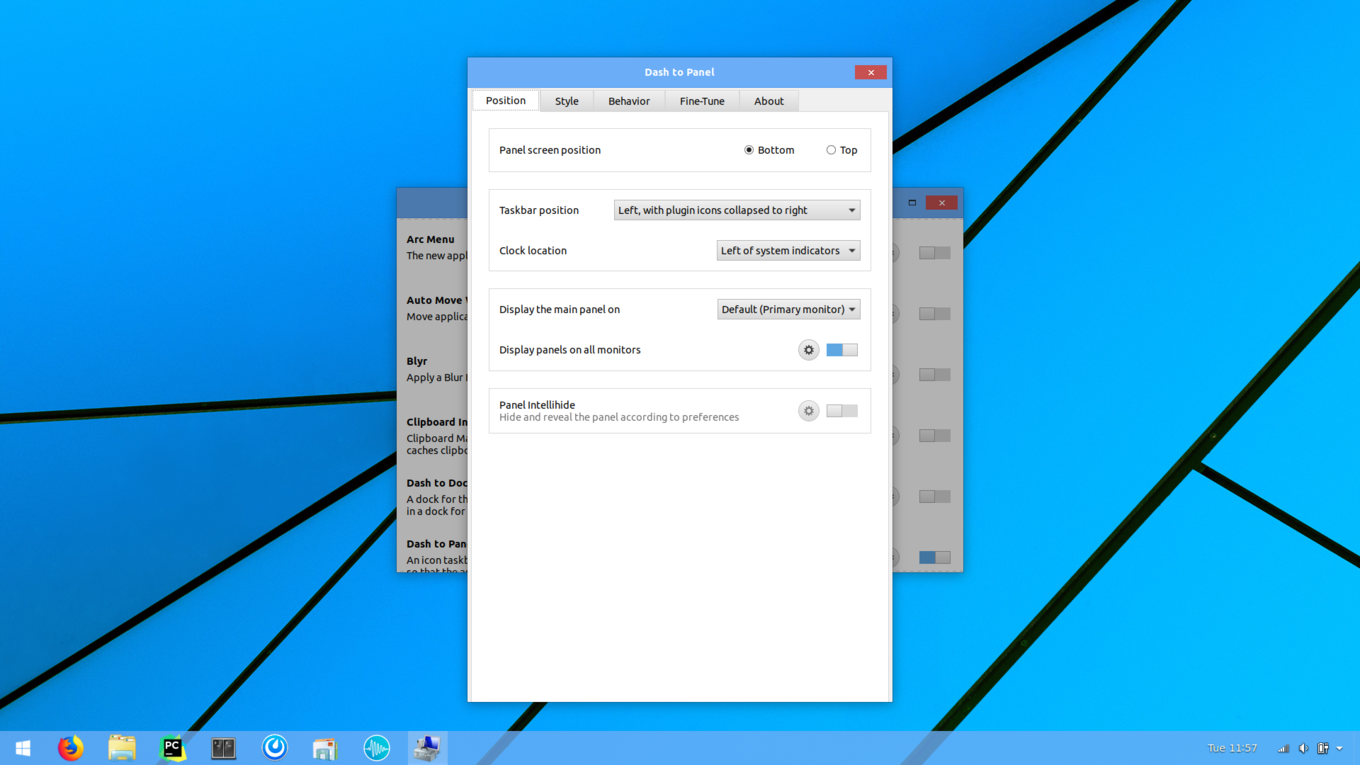
Task: Close the background extensions window
Action: tap(942, 203)
